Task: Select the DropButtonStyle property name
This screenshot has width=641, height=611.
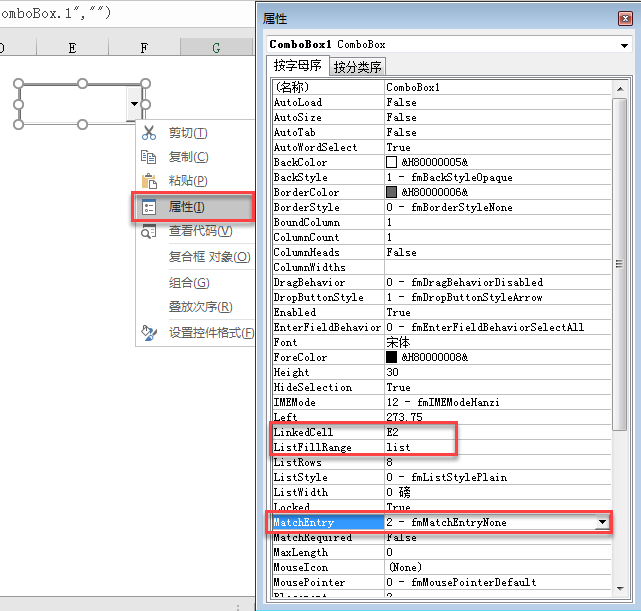Action: pos(318,298)
